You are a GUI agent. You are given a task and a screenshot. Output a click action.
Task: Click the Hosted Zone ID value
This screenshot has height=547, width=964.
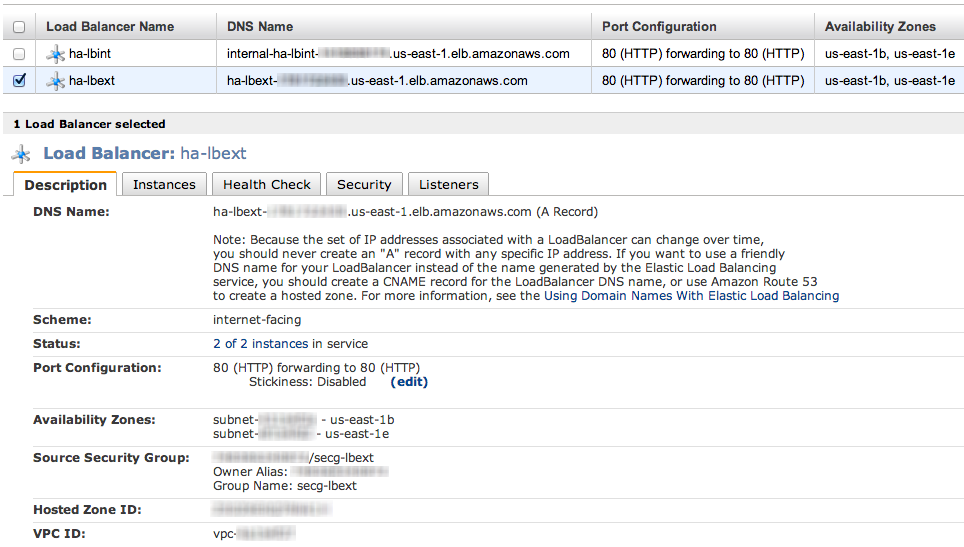[x=272, y=509]
